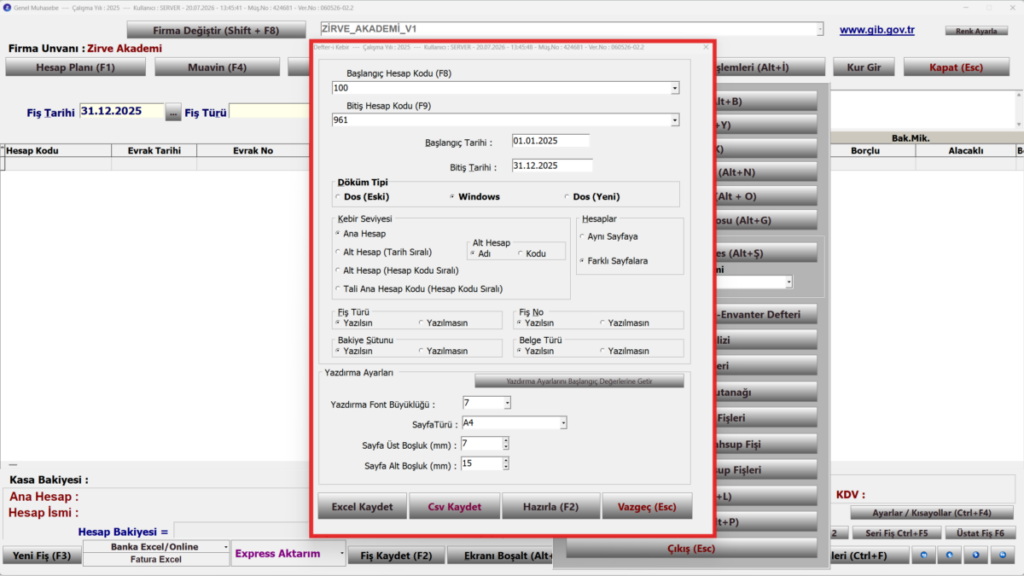This screenshot has width=1024, height=576.
Task: Close the Defter-i Kebir dialog with X
Action: coord(706,47)
